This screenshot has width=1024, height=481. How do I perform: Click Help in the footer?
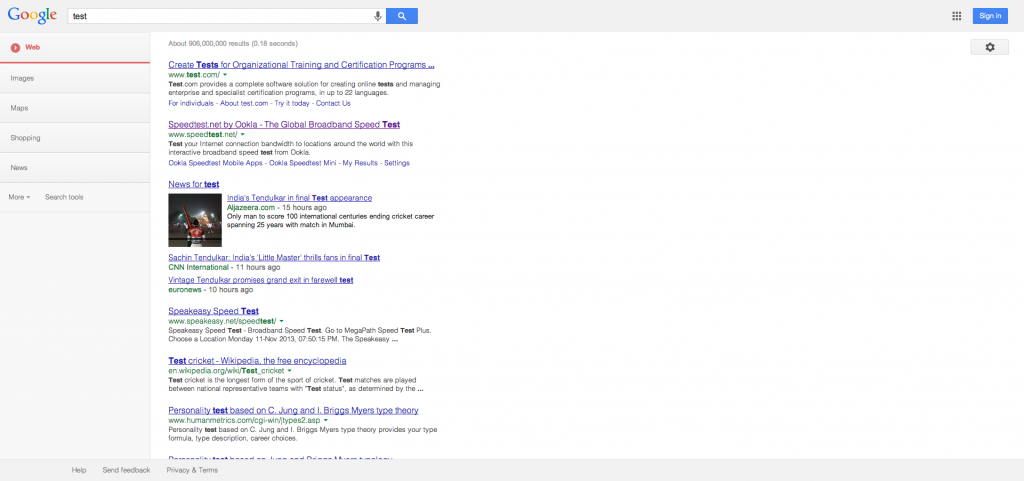coord(79,470)
